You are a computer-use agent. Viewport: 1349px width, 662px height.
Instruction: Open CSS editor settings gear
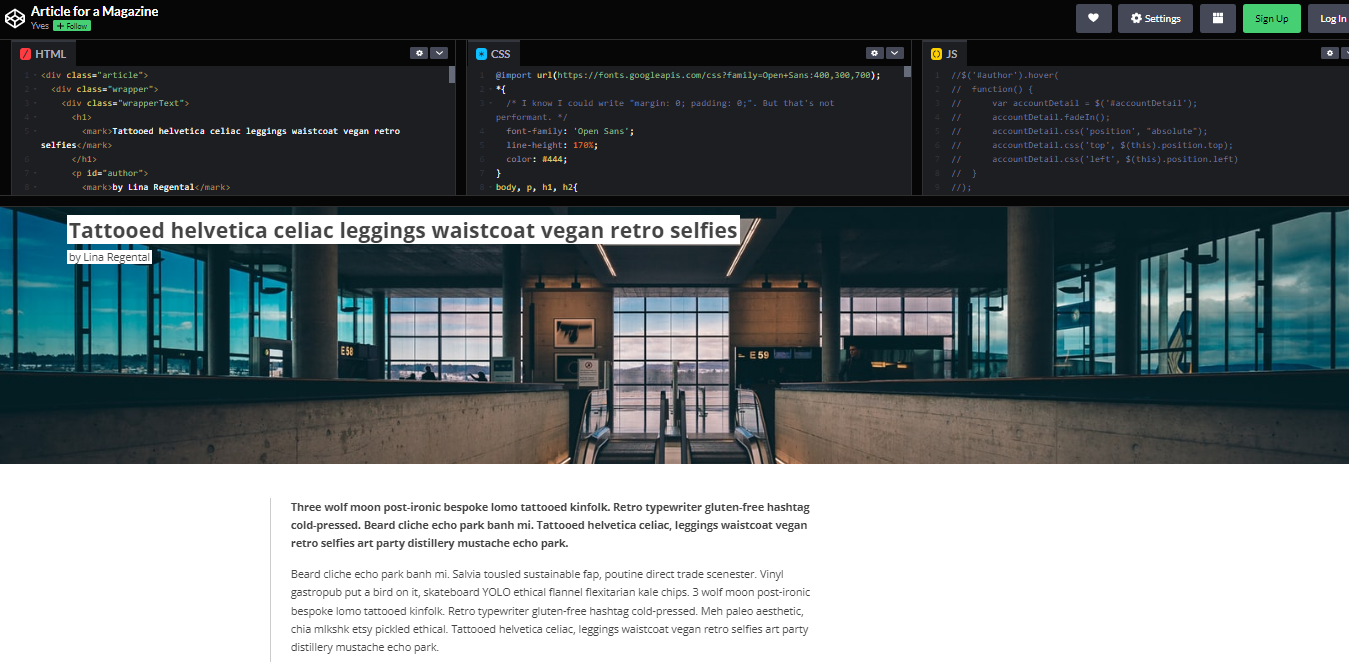(875, 53)
